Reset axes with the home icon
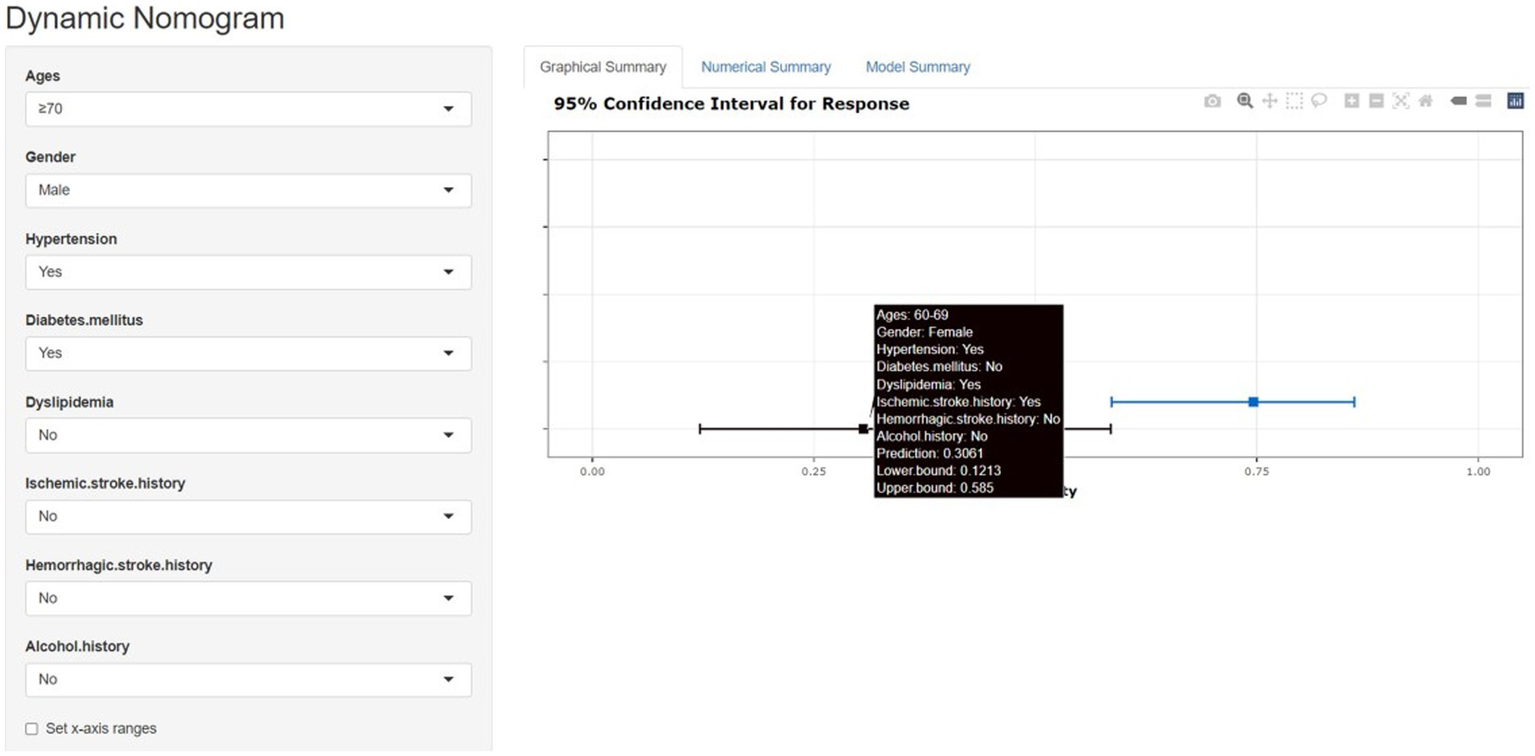The height and width of the screenshot is (756, 1535). click(x=1425, y=101)
